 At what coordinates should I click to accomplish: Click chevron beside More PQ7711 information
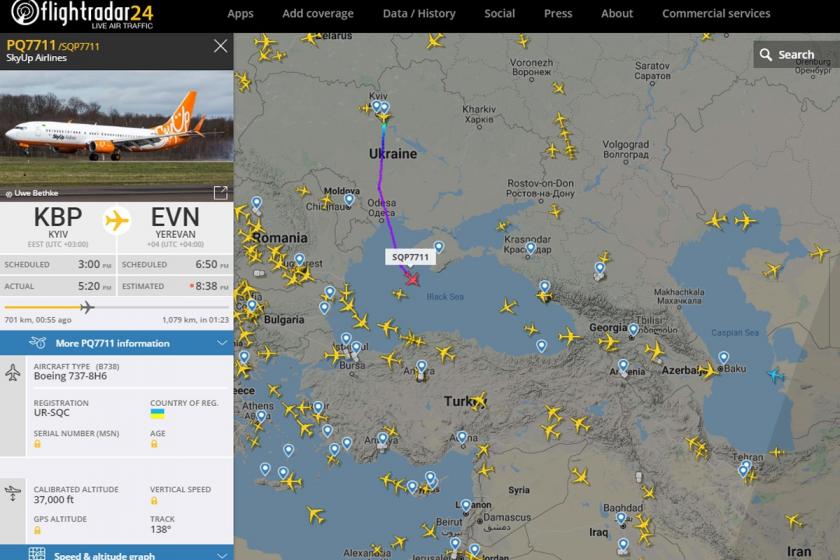pyautogui.click(x=222, y=343)
